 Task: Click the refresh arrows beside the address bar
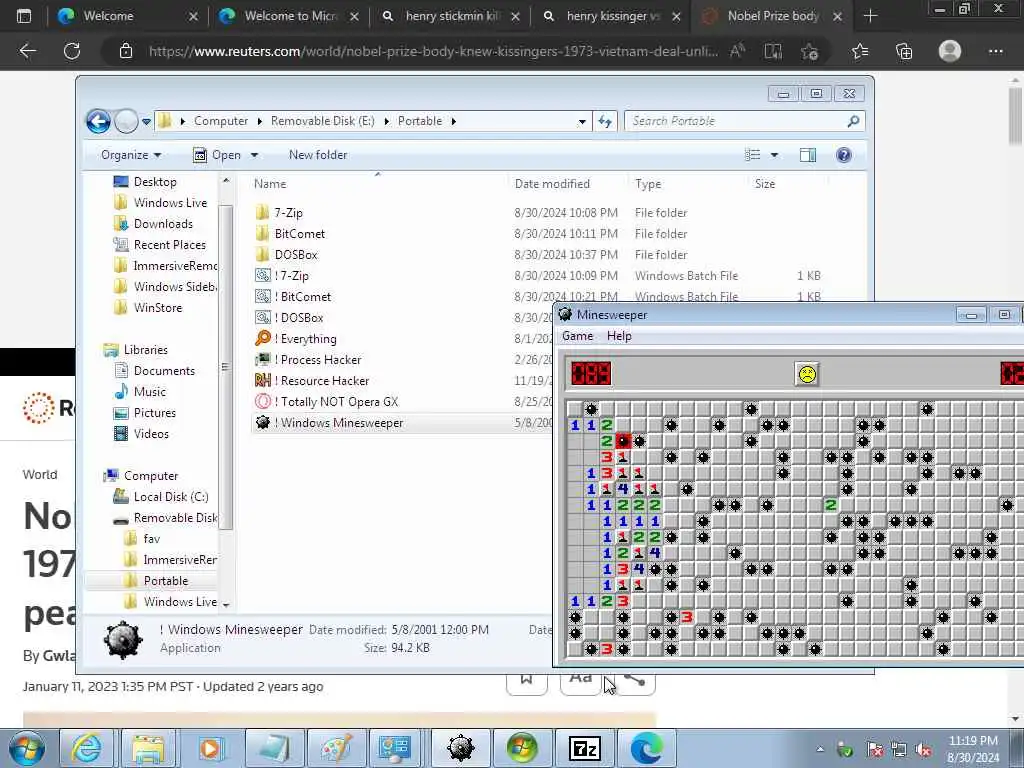click(605, 121)
